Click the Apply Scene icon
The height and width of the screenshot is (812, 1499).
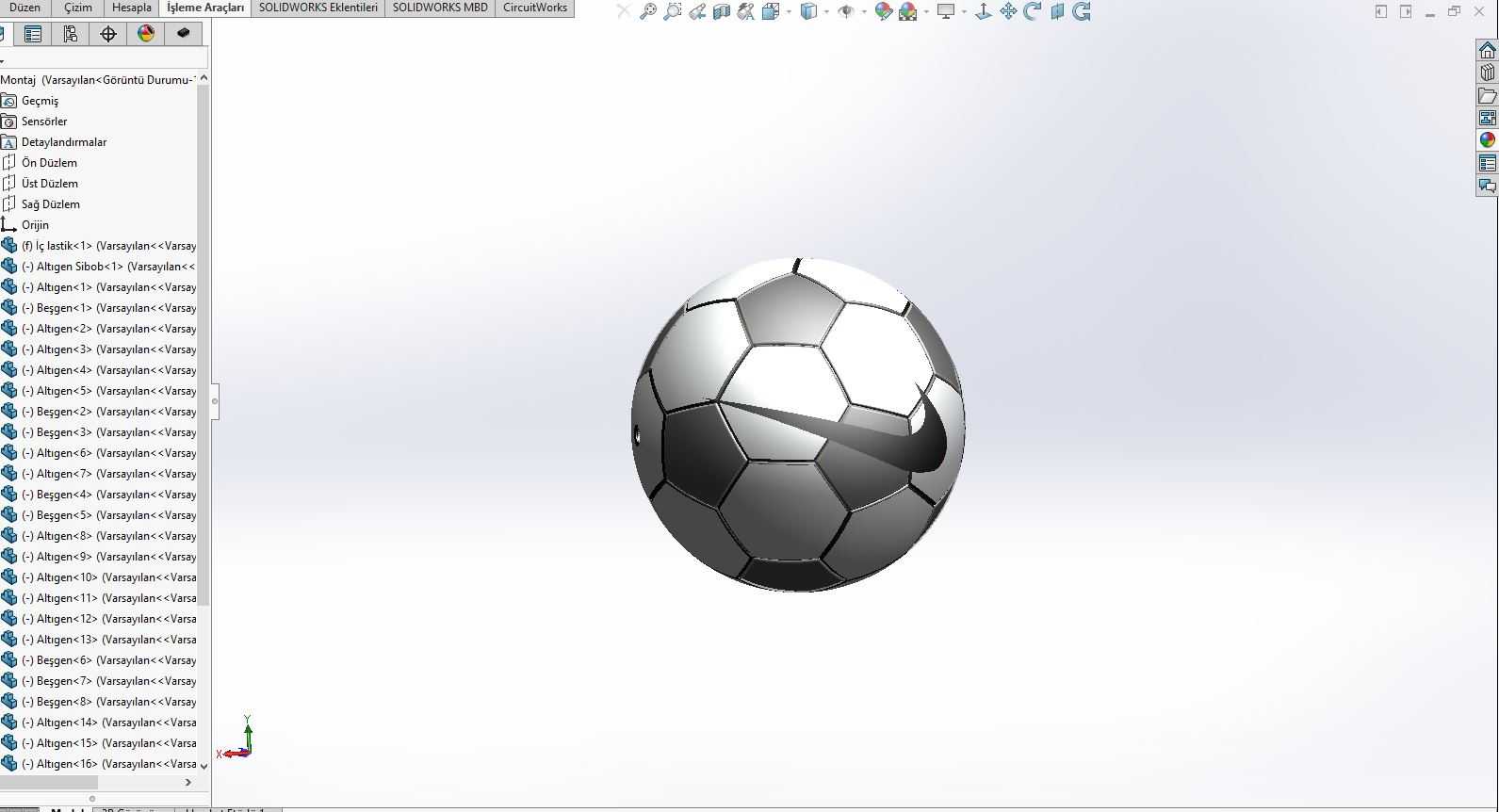click(x=907, y=11)
